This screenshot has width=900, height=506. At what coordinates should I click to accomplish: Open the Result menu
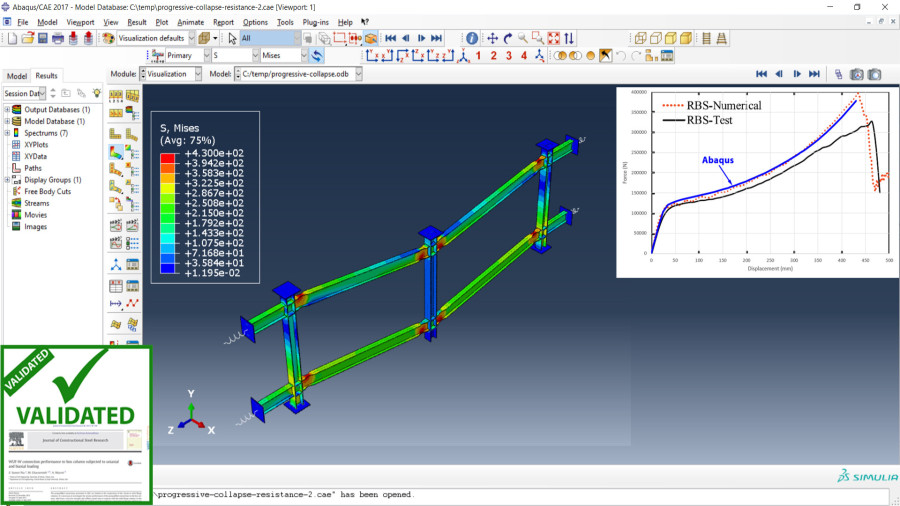tap(137, 22)
